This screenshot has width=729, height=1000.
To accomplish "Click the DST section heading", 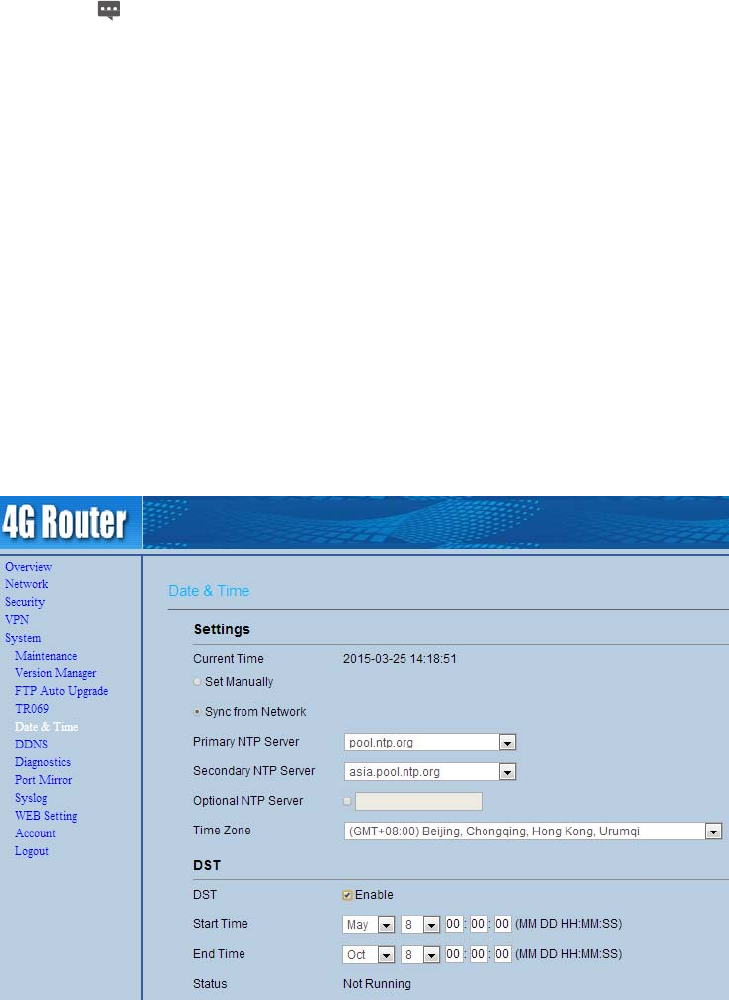I will 207,865.
